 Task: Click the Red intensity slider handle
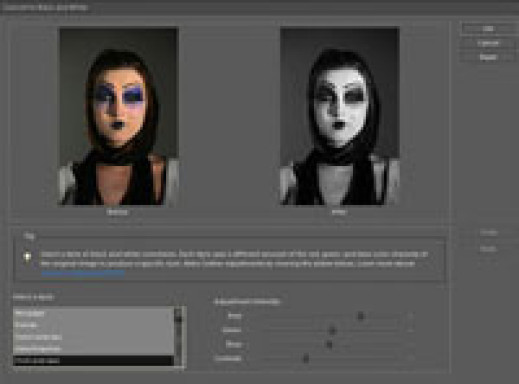[360, 316]
